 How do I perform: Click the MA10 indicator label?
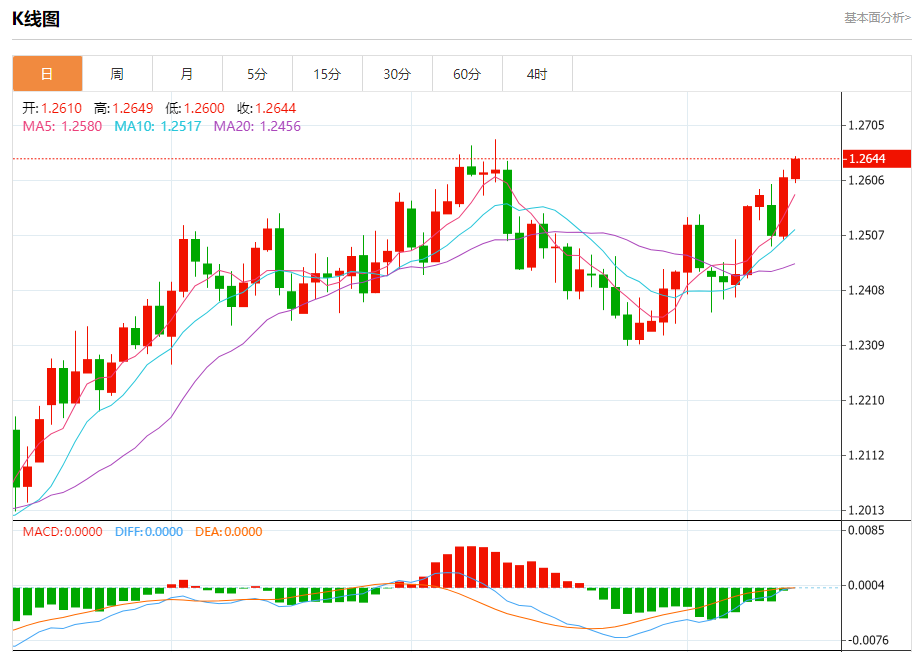point(157,126)
